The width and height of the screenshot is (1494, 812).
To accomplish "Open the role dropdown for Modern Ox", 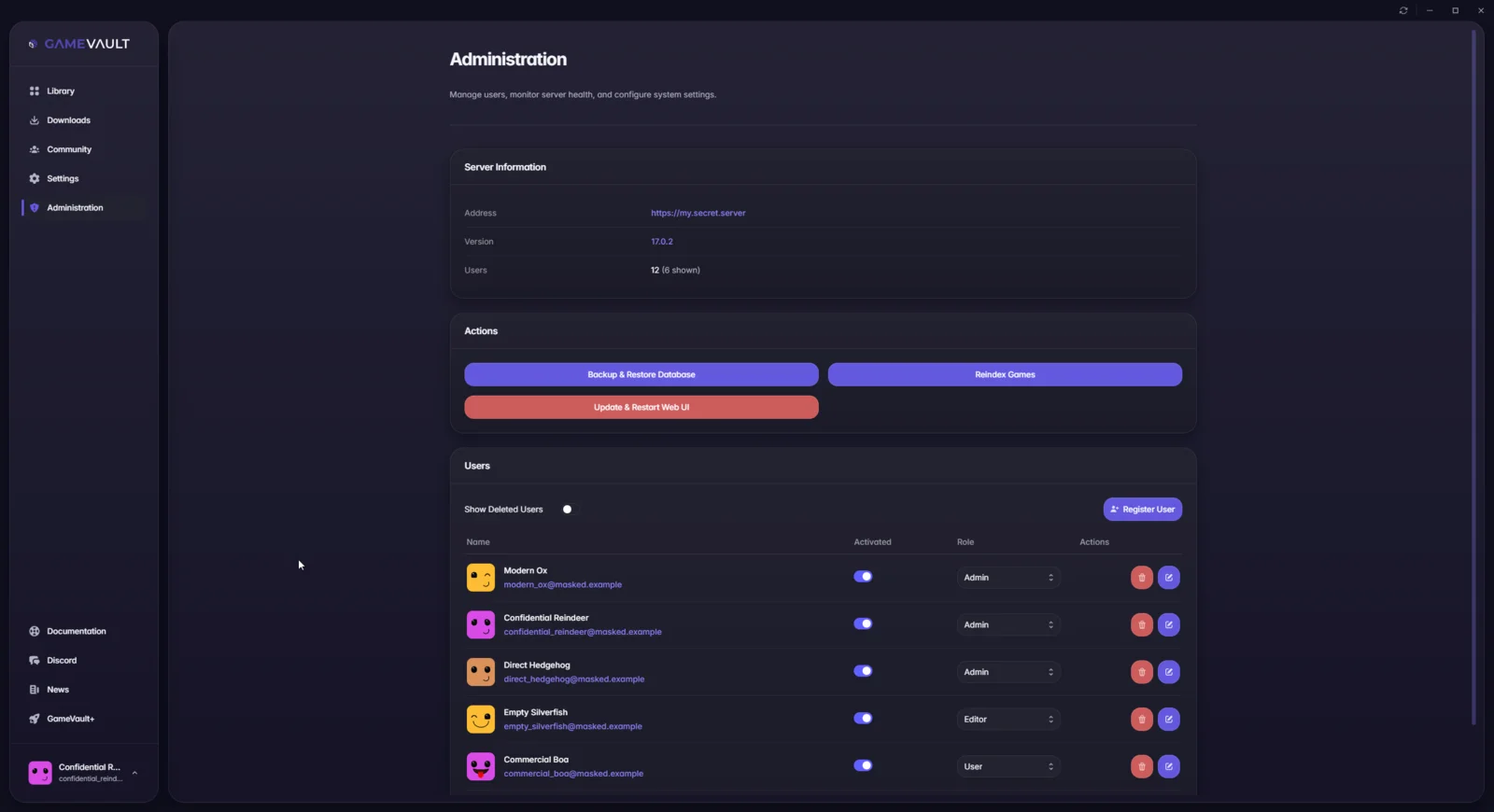I will [x=1008, y=578].
